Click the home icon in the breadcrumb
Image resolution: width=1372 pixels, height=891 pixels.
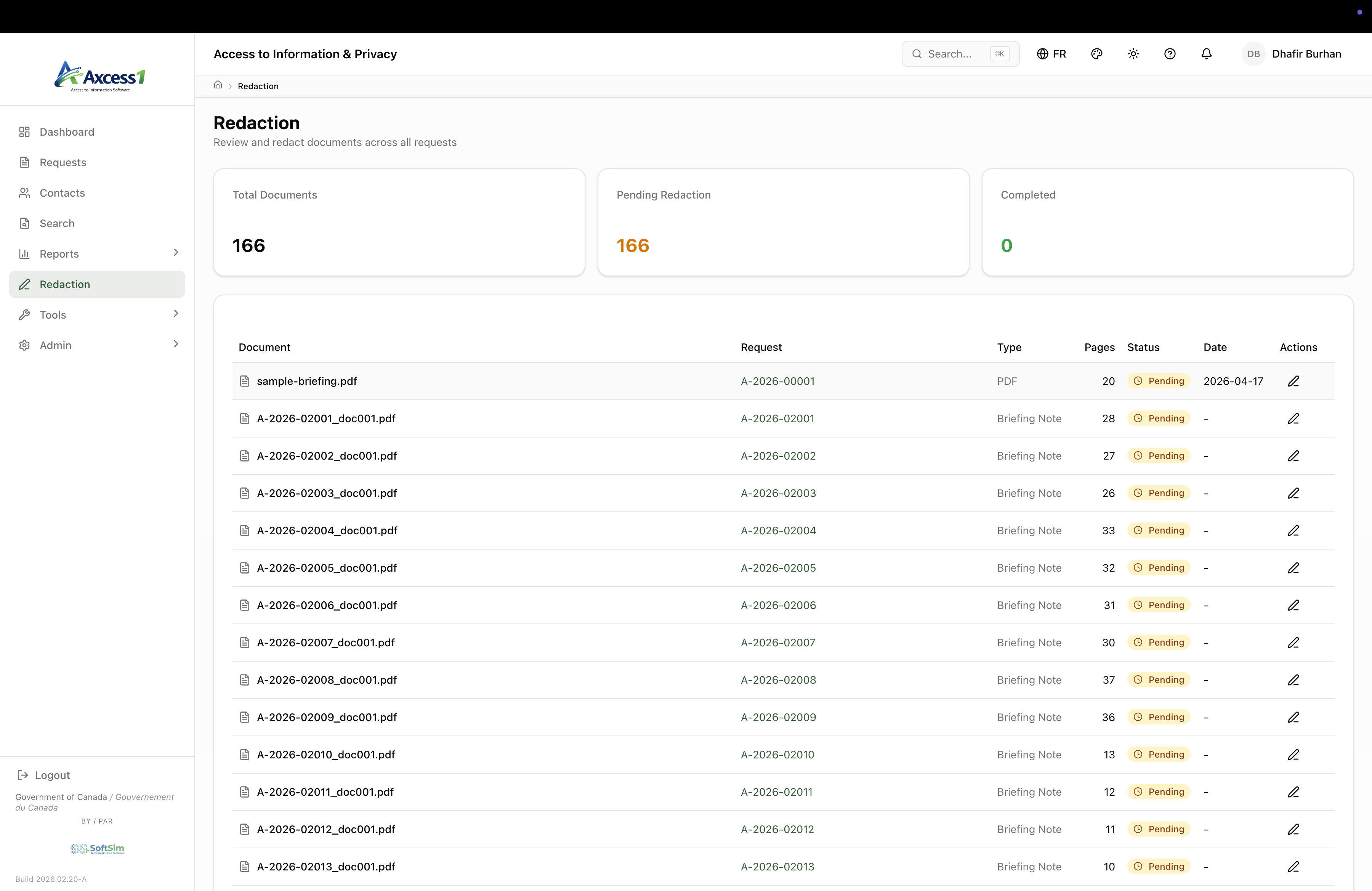(218, 85)
